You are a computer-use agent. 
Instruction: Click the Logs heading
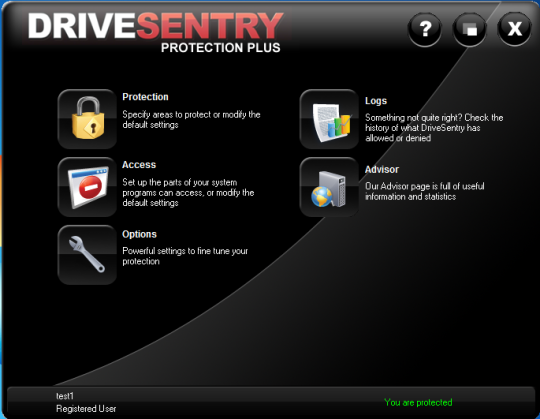[376, 101]
